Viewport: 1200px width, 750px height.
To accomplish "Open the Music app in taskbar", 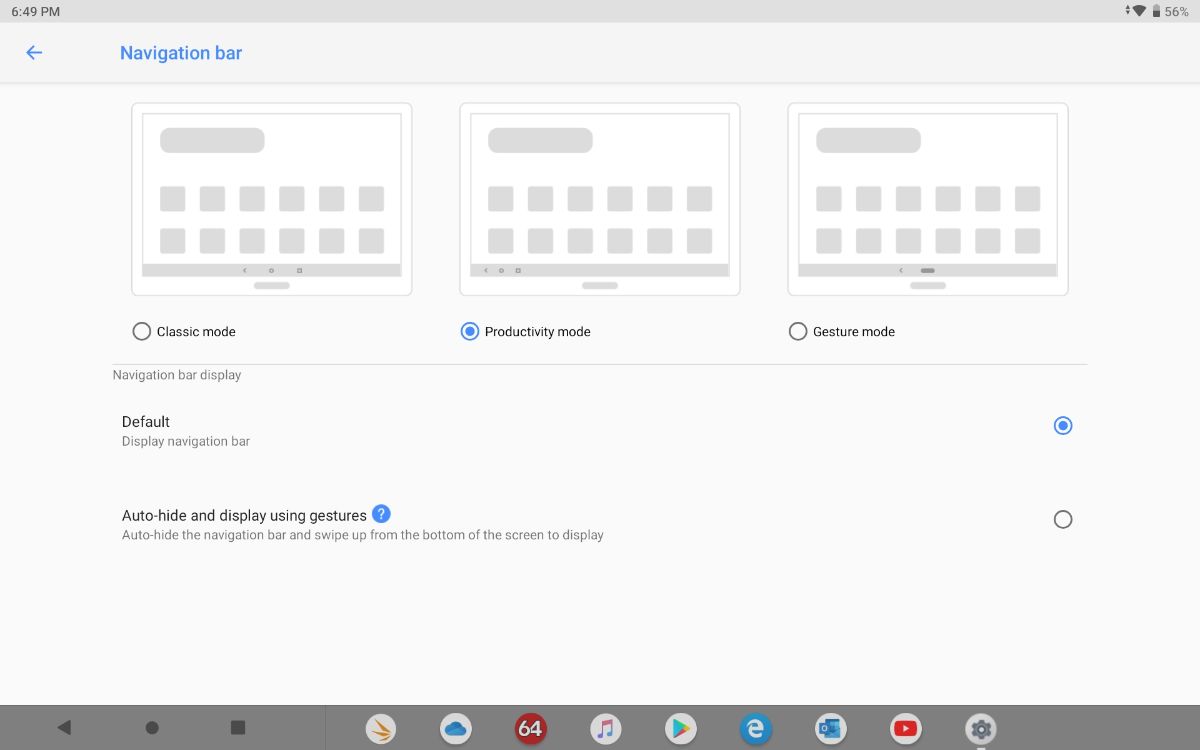I will click(605, 728).
